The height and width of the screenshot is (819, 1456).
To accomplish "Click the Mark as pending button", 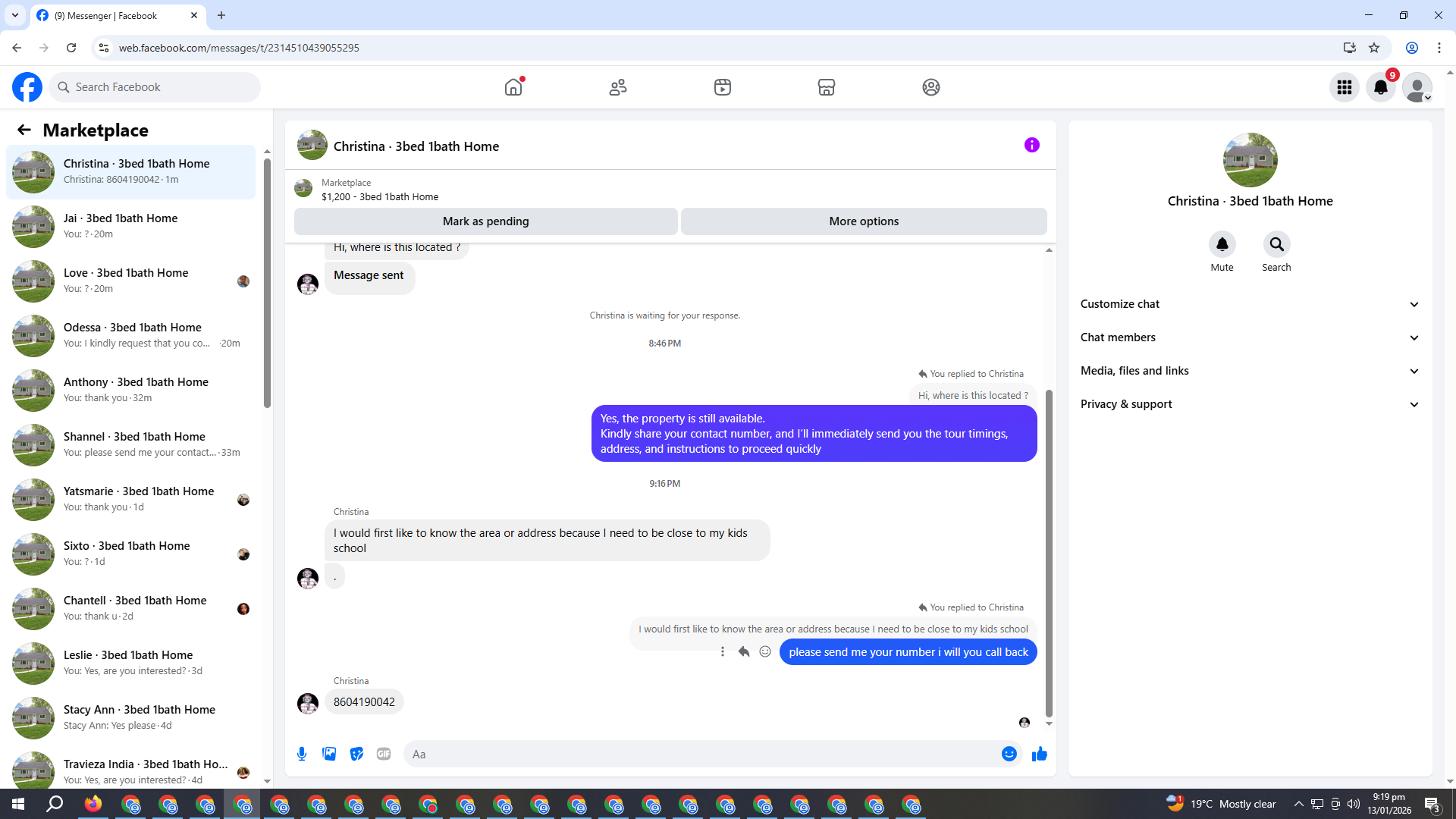I will (x=485, y=221).
